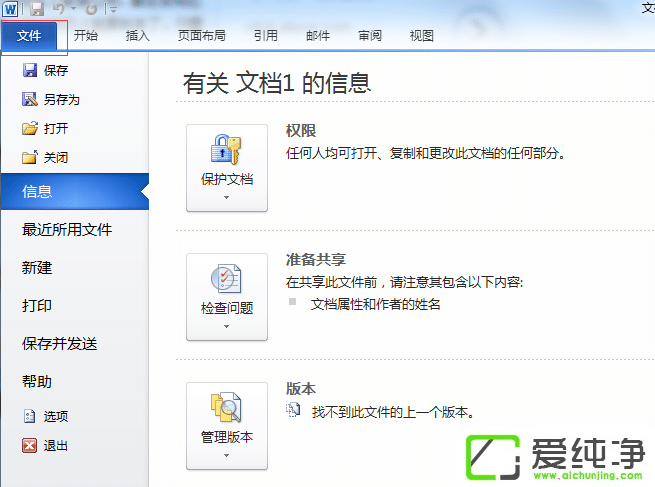Click 退出 (Exit) with red X icon

click(x=55, y=445)
